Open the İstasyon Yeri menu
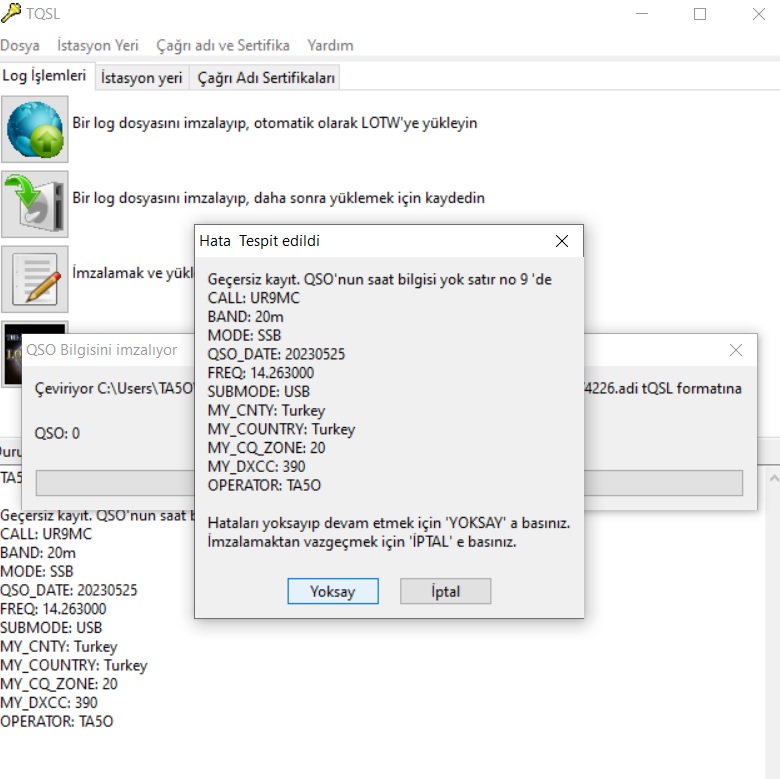This screenshot has width=780, height=779. point(98,45)
